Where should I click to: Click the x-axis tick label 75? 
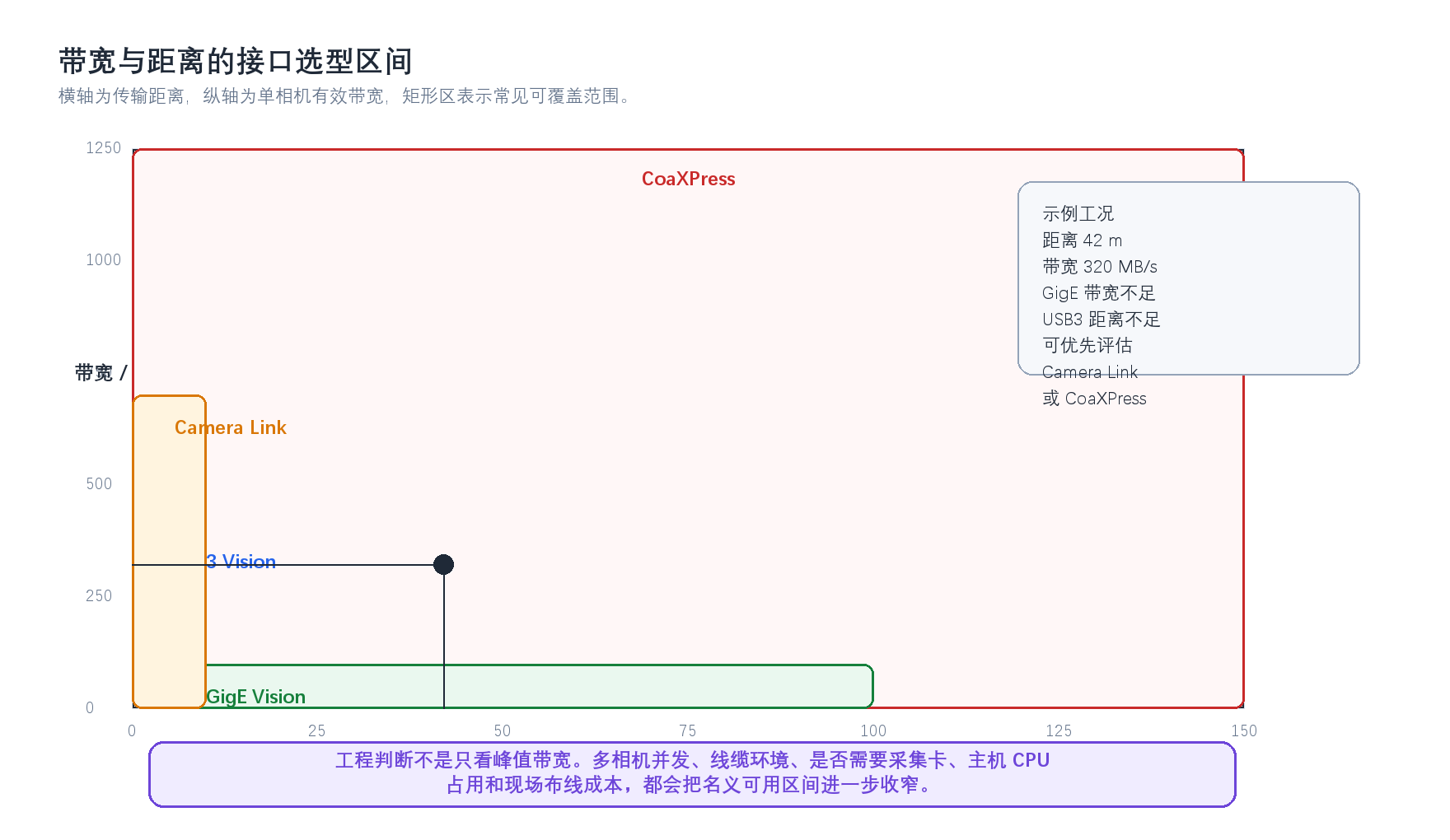[x=688, y=730]
